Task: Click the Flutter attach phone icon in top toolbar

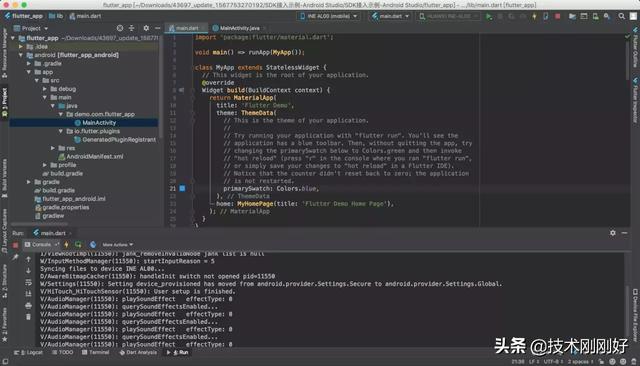Action: (x=546, y=16)
